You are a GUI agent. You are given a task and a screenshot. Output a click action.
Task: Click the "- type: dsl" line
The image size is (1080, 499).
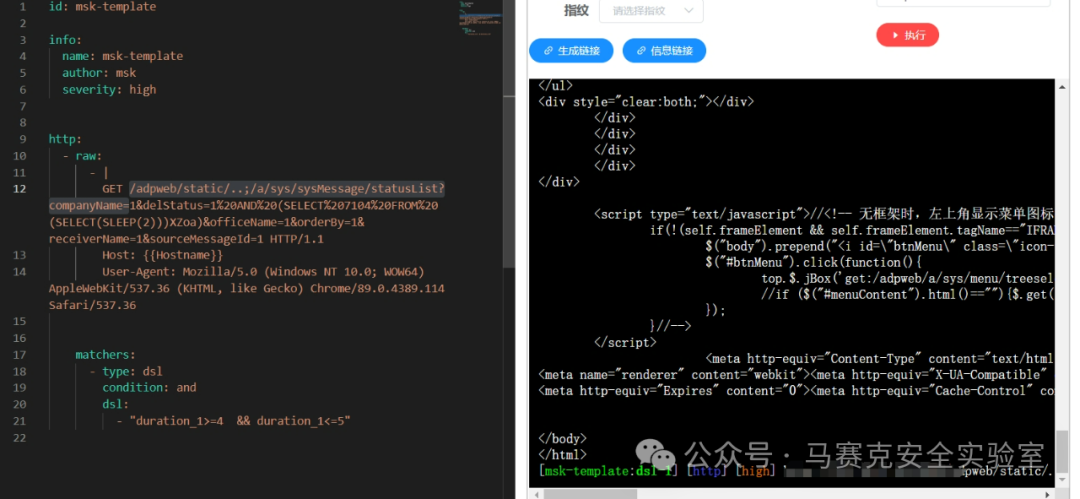pyautogui.click(x=126, y=371)
